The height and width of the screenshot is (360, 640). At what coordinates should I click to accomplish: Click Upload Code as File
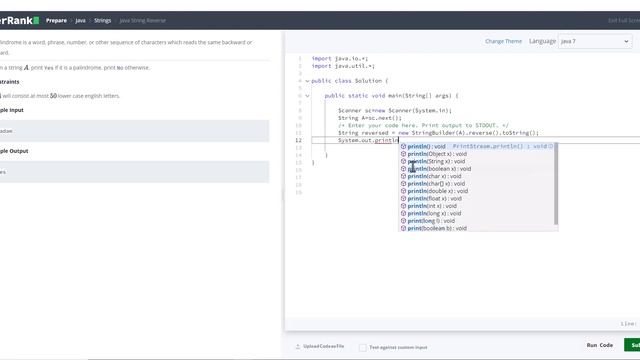pos(323,346)
